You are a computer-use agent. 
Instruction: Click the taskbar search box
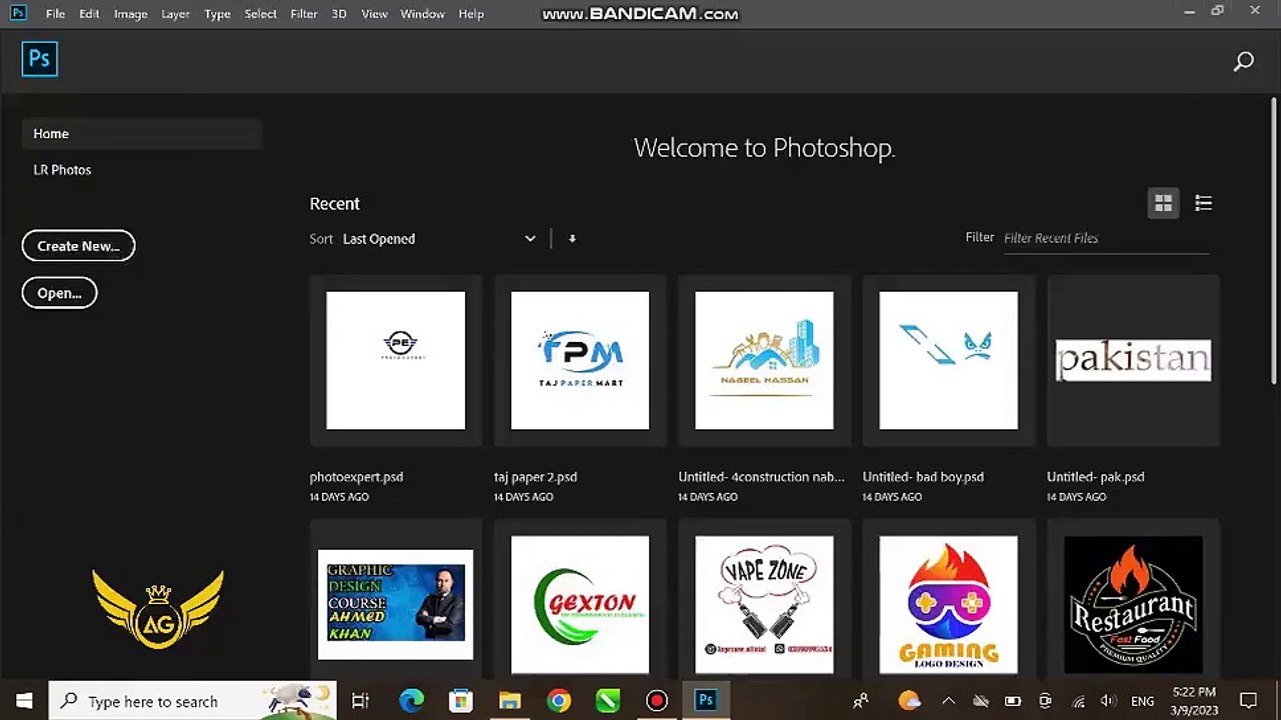coord(194,701)
